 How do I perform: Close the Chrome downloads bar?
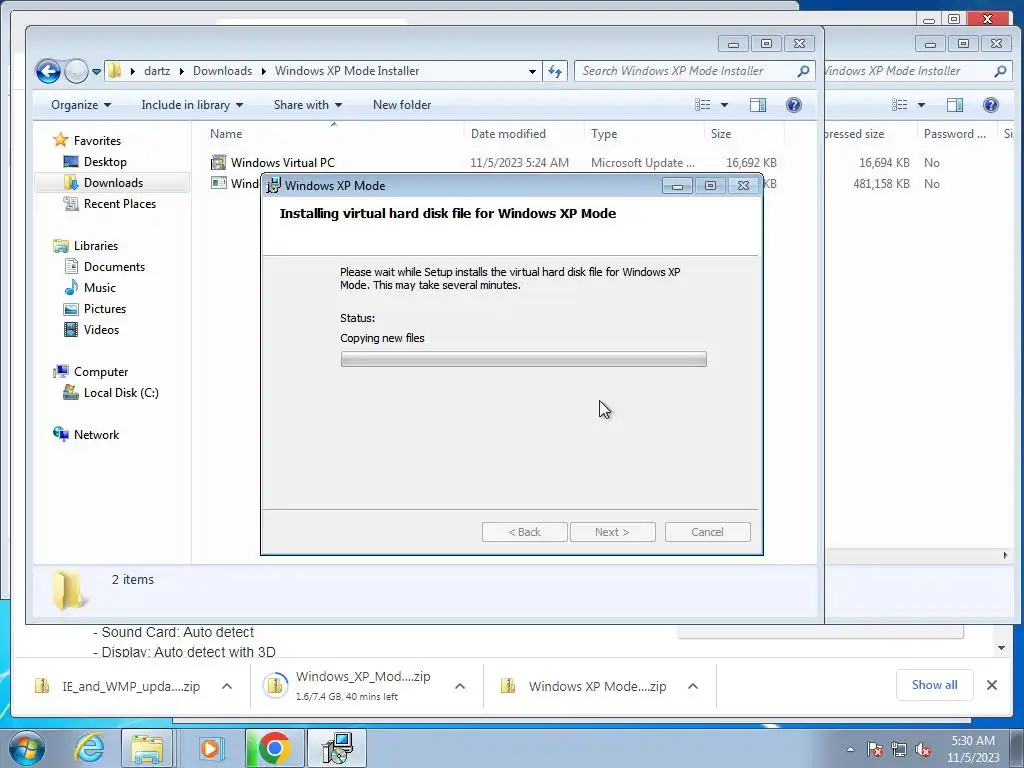[991, 684]
